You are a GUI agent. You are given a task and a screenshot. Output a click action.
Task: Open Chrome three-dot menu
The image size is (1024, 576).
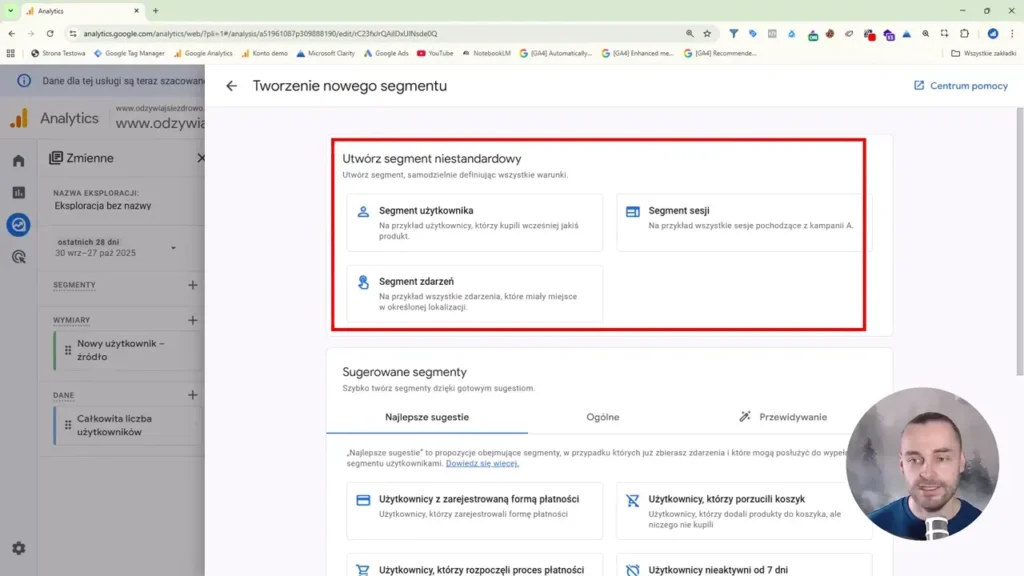[1012, 33]
